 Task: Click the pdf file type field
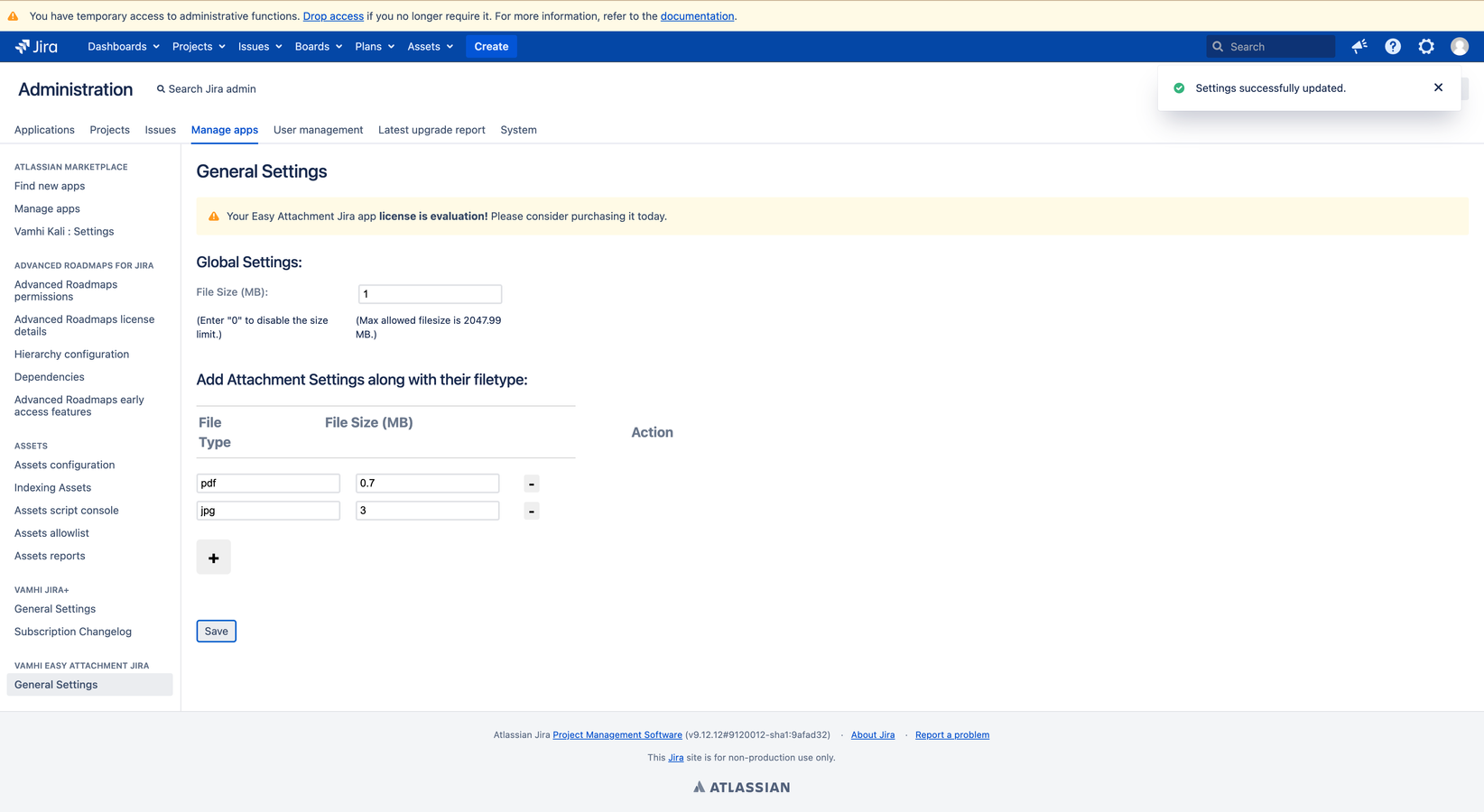coord(268,484)
